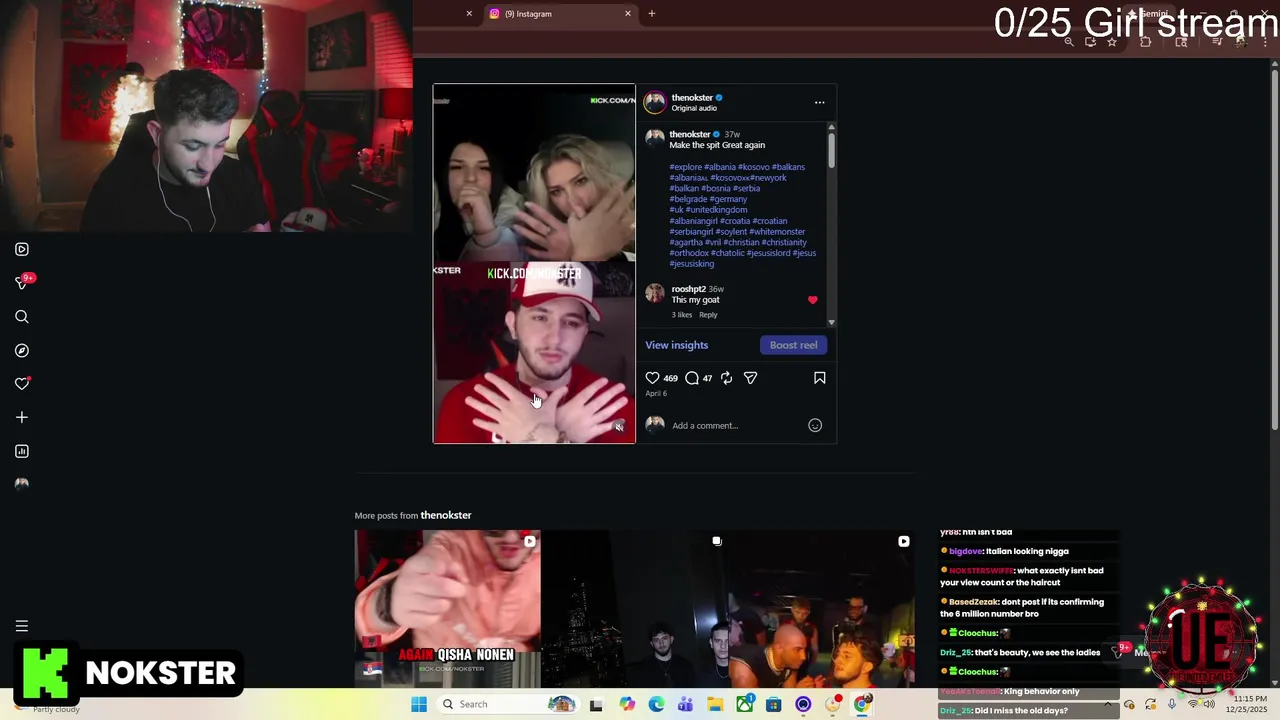Open Microsoft Store from the taskbar

tap(773, 704)
